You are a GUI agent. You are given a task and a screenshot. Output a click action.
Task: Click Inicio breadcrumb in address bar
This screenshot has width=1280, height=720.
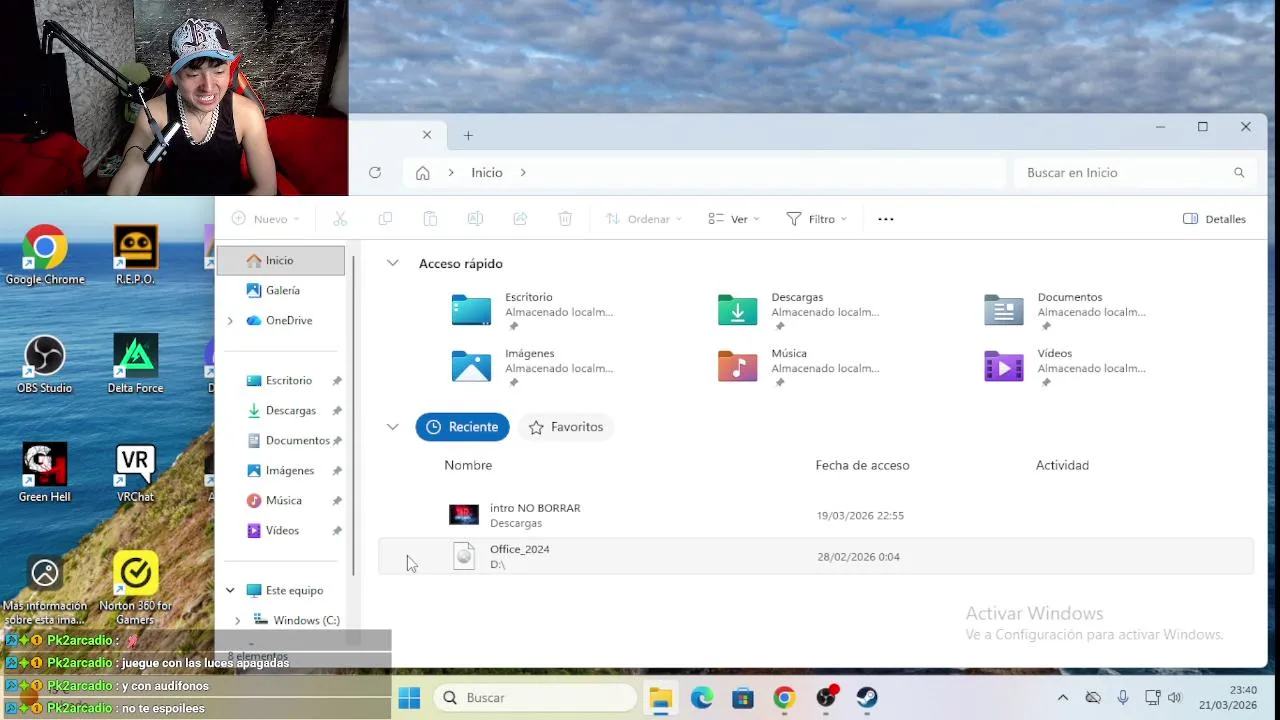487,173
